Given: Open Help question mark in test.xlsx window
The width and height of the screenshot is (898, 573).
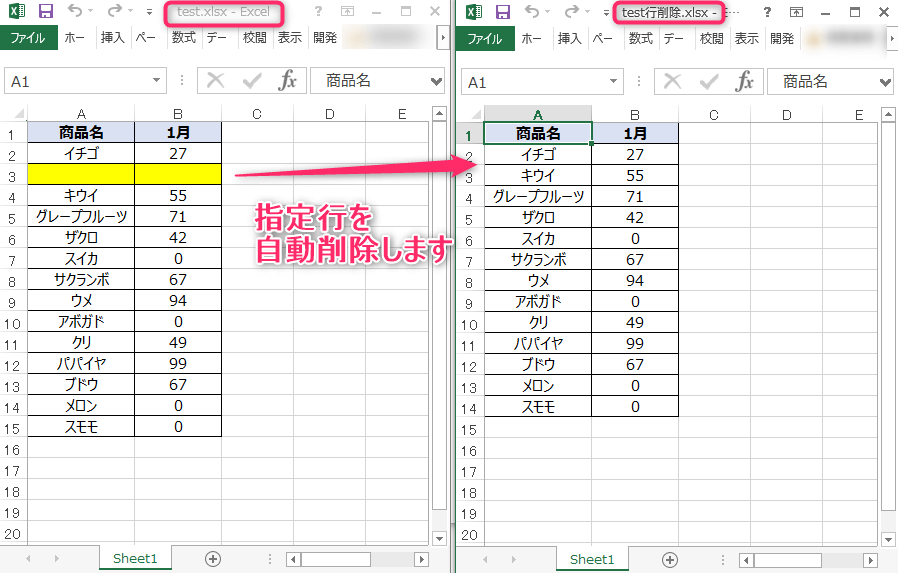Looking at the screenshot, I should click(318, 12).
